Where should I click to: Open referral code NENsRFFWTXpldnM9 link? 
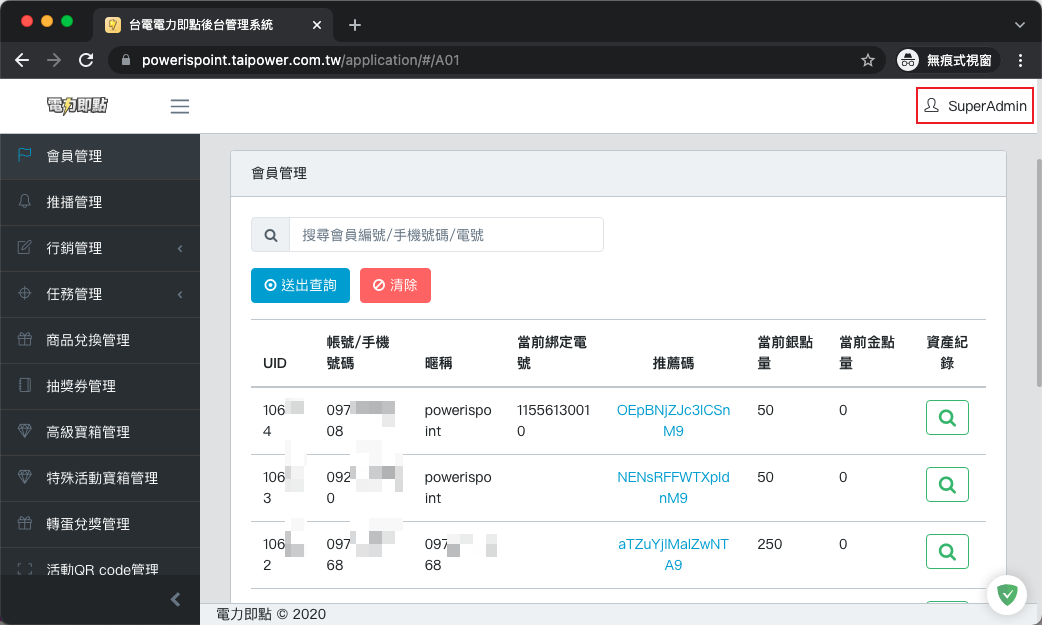[673, 487]
